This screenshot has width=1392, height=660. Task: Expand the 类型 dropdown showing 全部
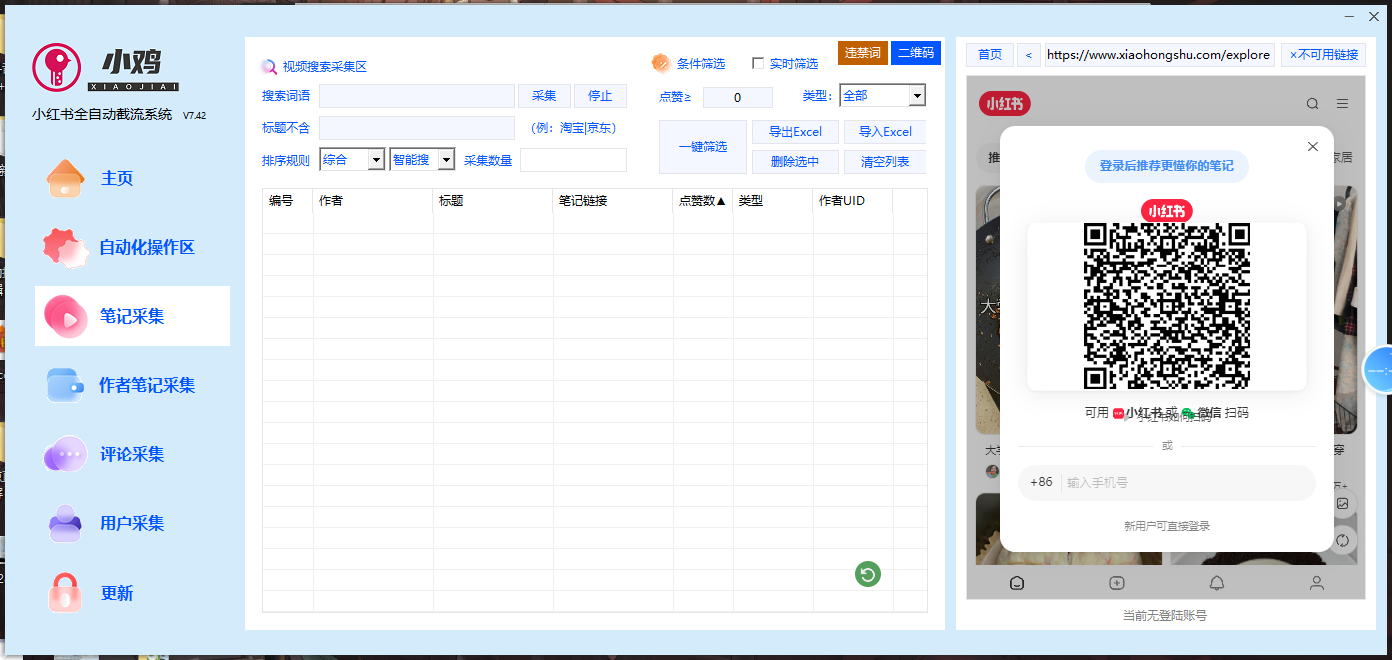[x=916, y=96]
